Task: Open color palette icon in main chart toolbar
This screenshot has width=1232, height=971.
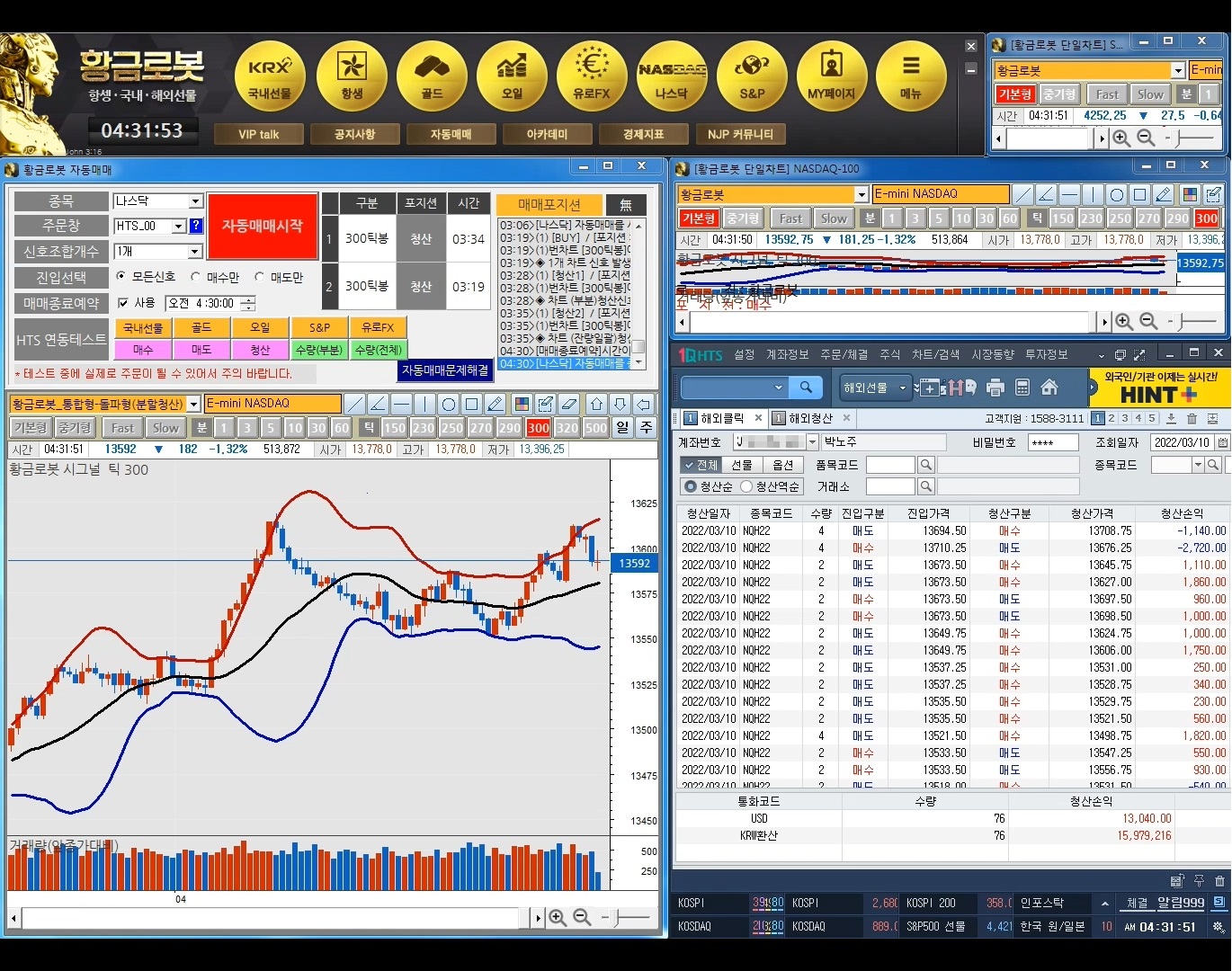Action: [x=522, y=404]
